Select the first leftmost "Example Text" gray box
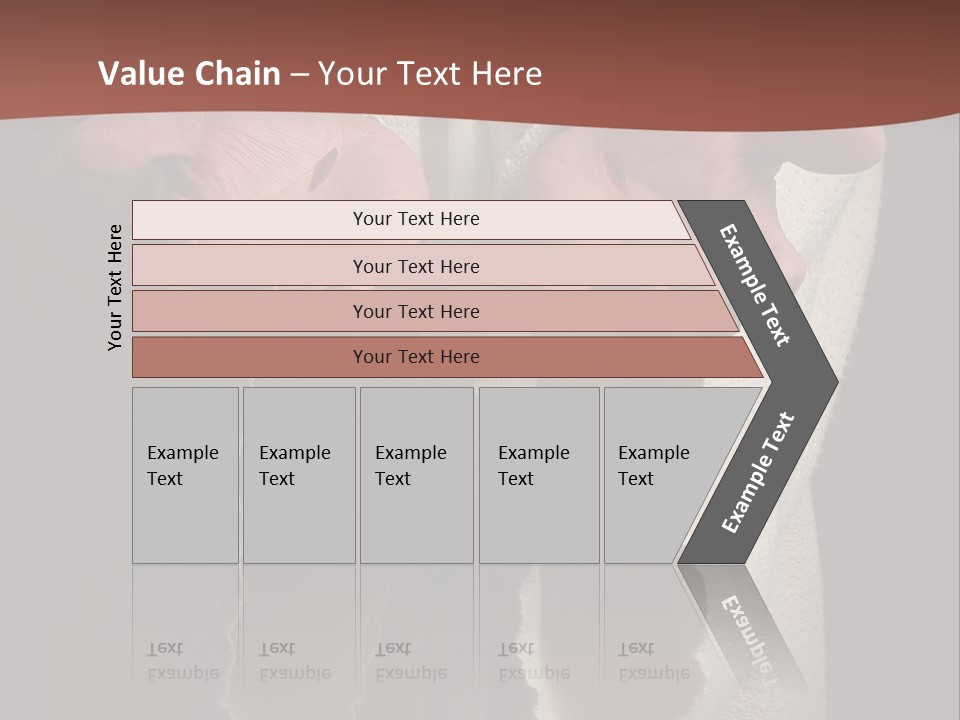This screenshot has height=720, width=960. [x=185, y=475]
